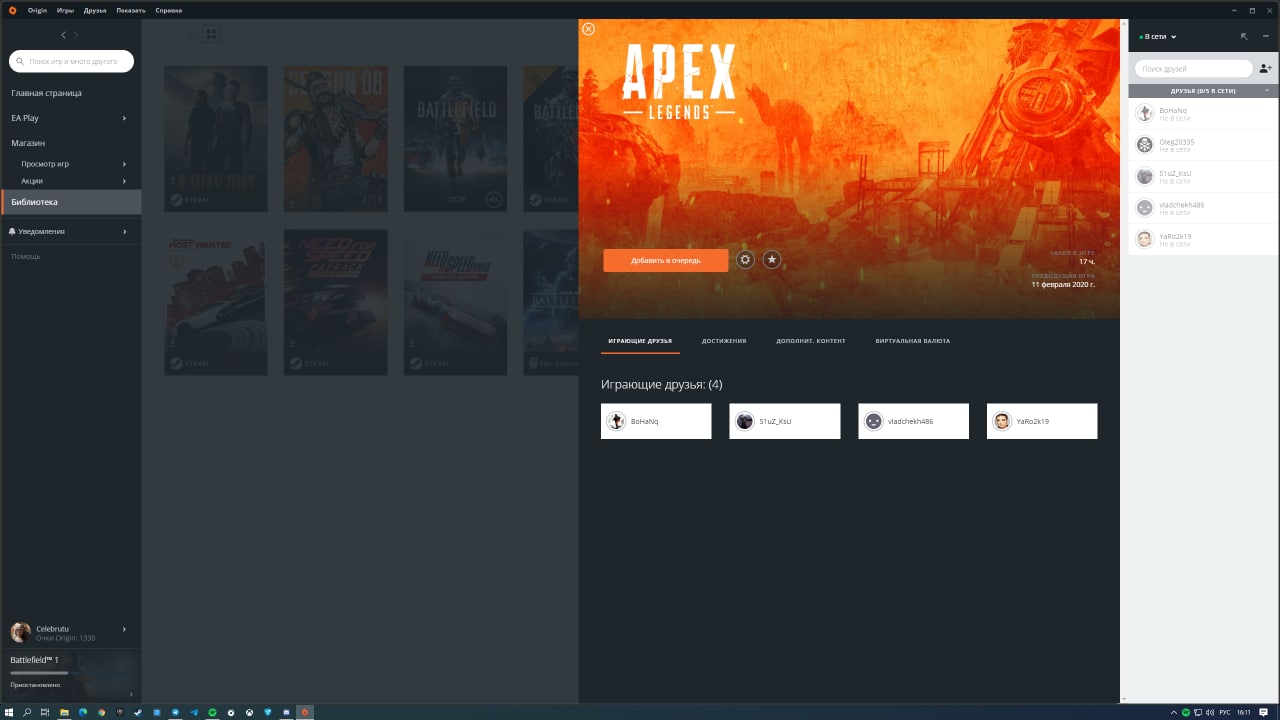Show hidden tray icons

pos(1174,712)
